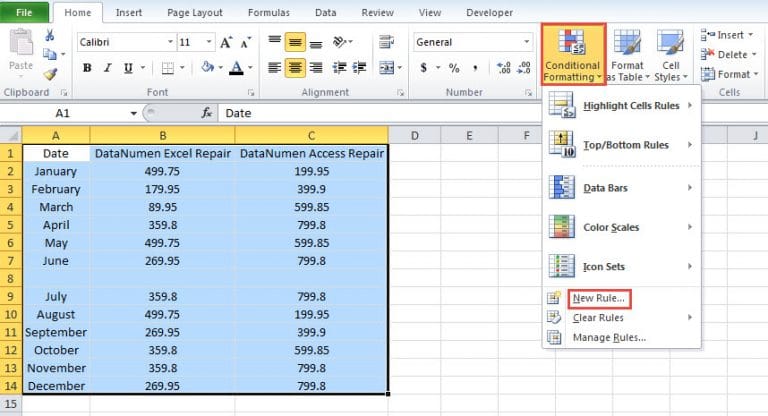Click the Cut scissors icon
Viewport: 768px width, 416px height.
pos(49,35)
